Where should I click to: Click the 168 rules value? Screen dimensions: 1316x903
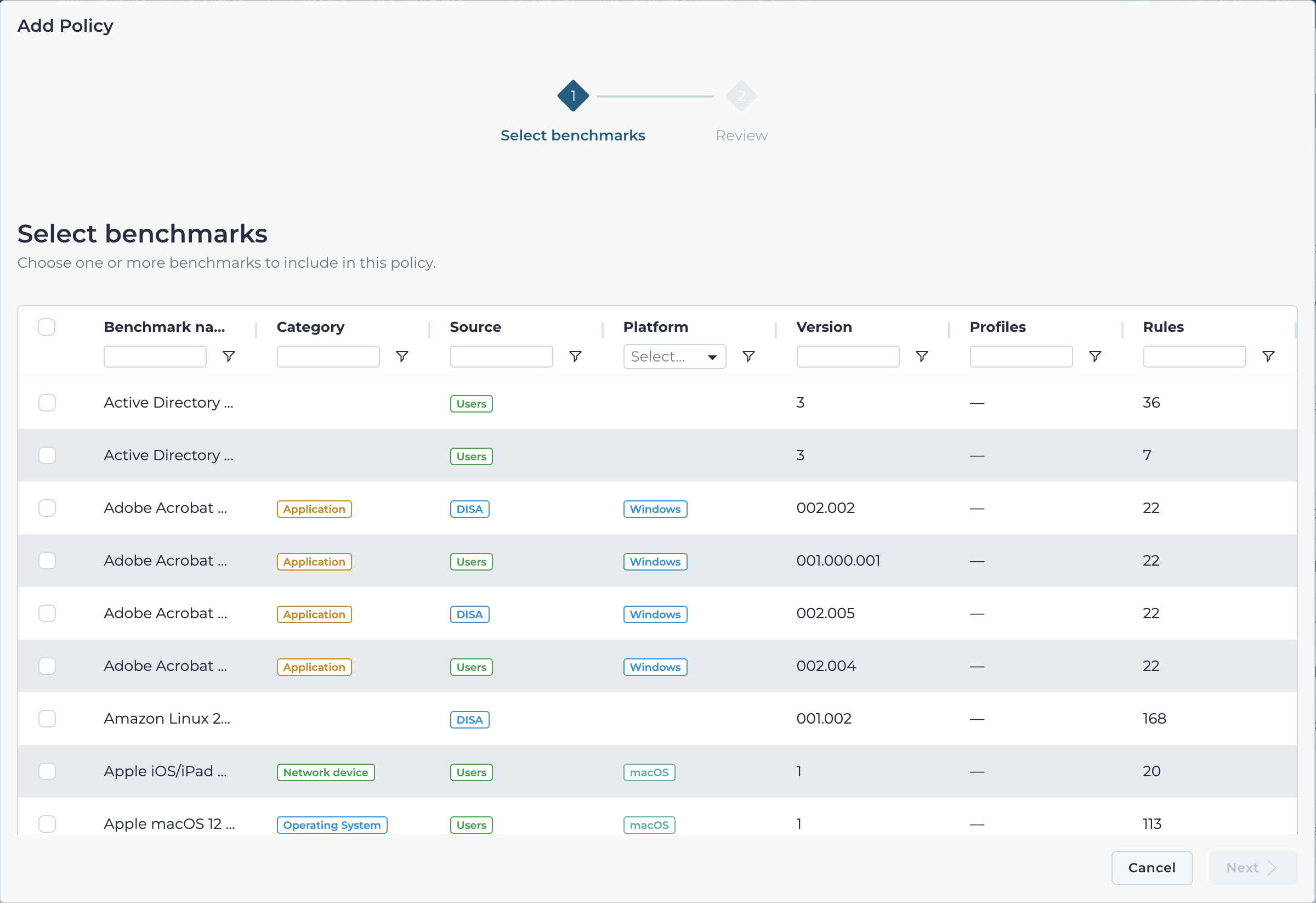(x=1154, y=719)
